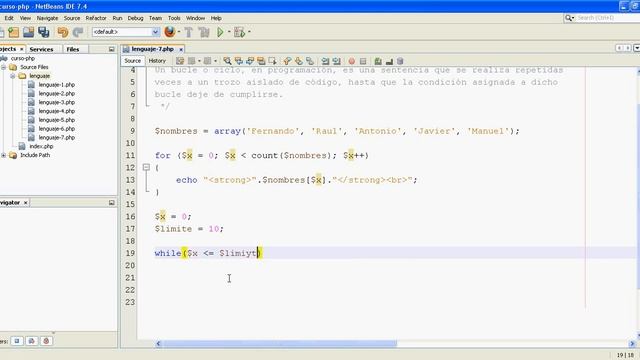Open the Edit menu
Viewport: 640px width, 360px height.
tap(9, 18)
